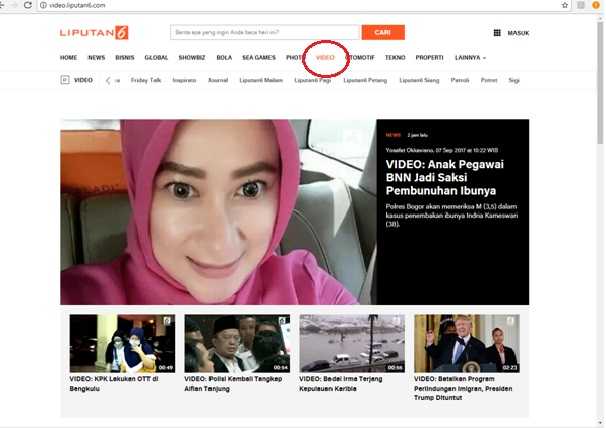Click the Liputan6 logo

[94, 32]
